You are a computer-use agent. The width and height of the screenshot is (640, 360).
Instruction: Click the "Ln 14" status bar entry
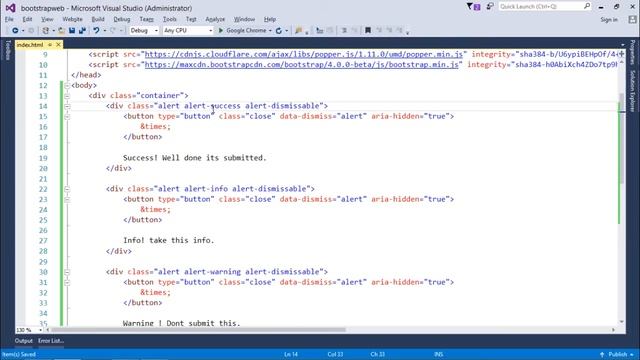tap(291, 354)
